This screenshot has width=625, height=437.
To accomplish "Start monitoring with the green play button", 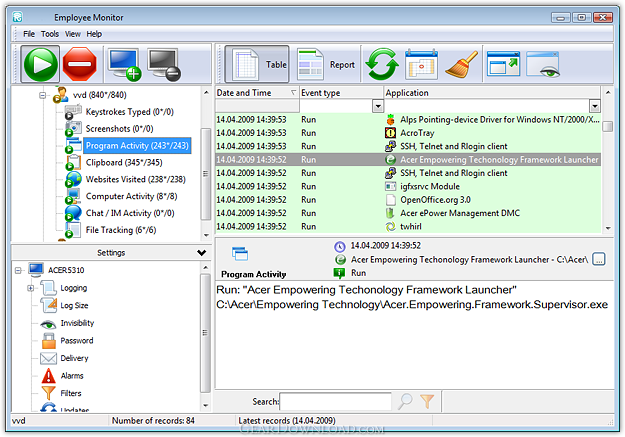I will tap(40, 64).
